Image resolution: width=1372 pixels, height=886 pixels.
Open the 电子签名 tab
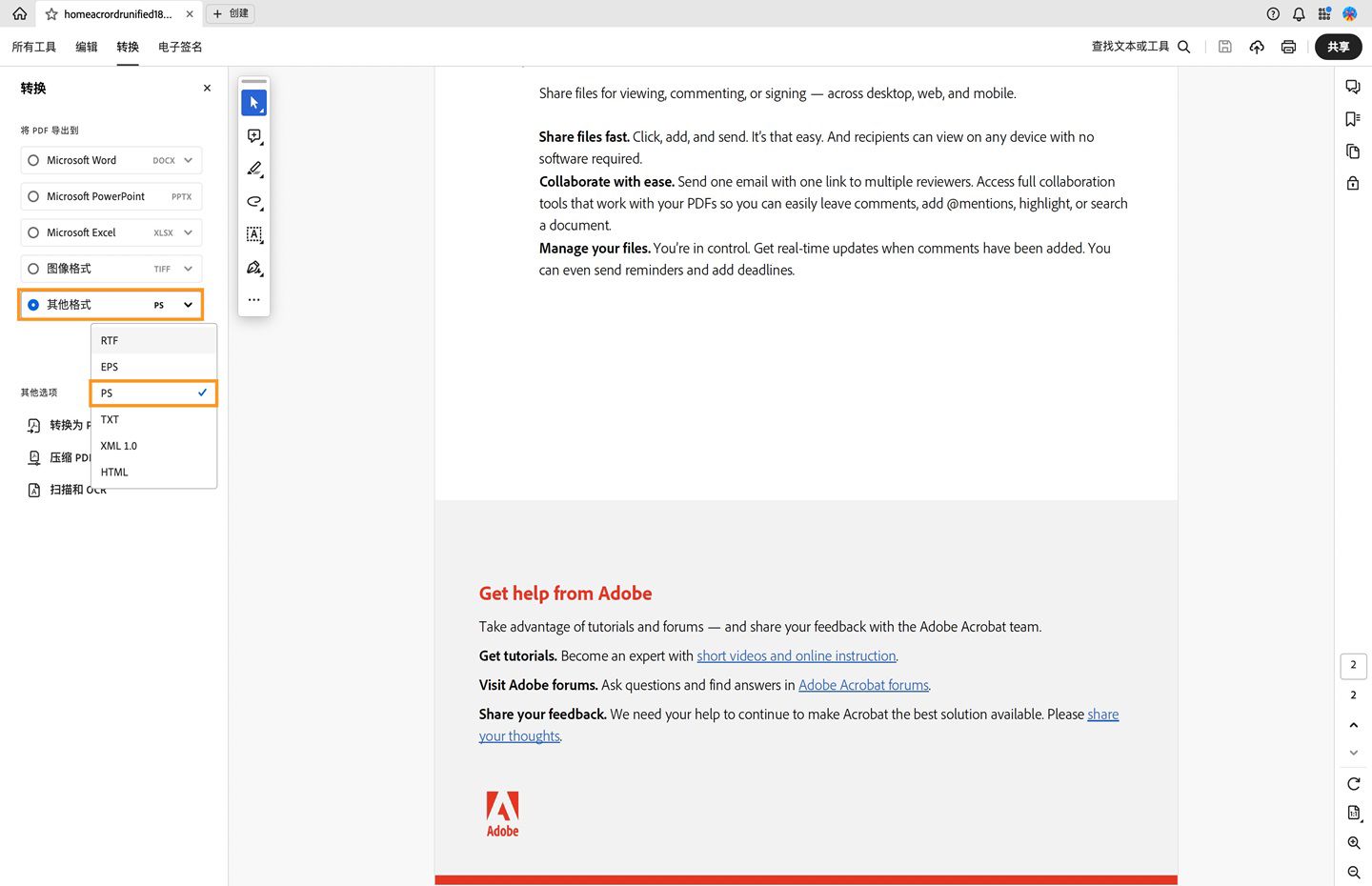pyautogui.click(x=180, y=47)
